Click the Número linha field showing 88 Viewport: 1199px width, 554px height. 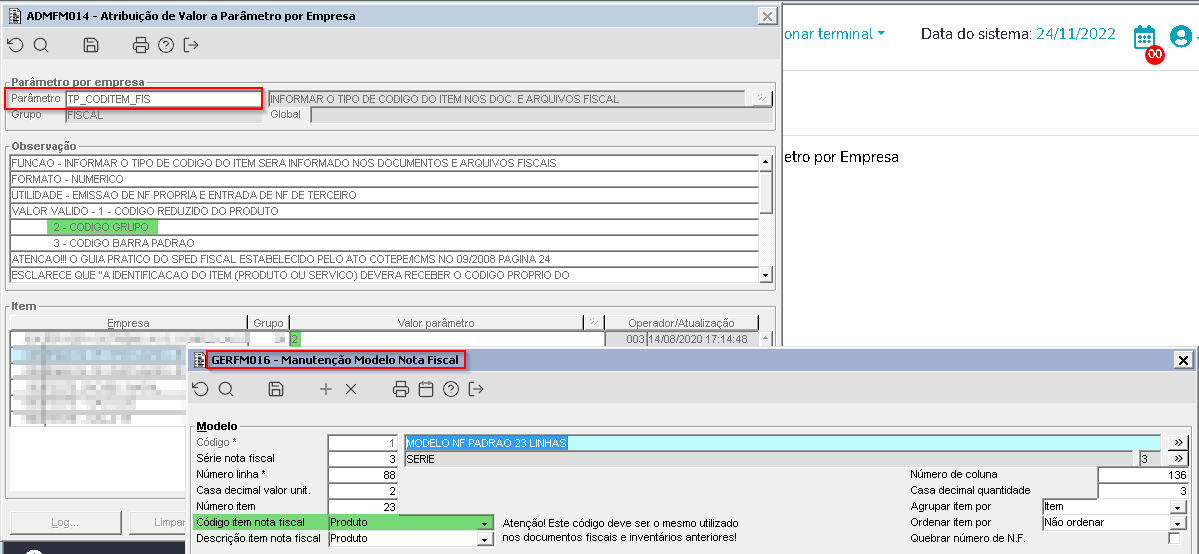363,474
